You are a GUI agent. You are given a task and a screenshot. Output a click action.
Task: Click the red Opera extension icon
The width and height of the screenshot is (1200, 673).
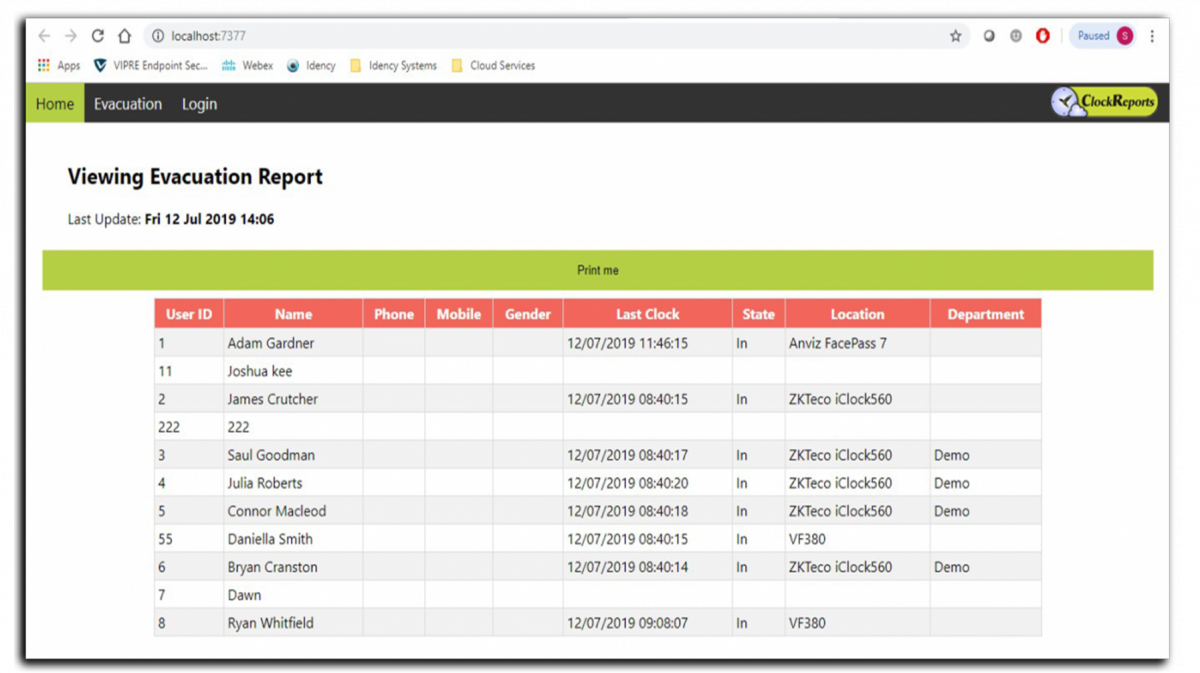[1042, 36]
